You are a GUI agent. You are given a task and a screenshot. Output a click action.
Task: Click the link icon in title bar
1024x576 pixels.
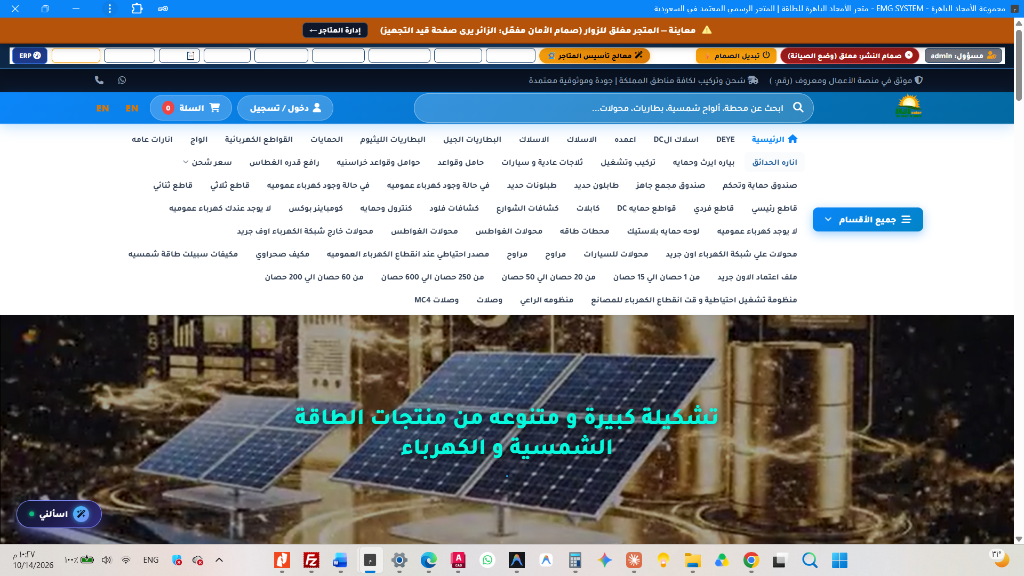(x=163, y=8)
